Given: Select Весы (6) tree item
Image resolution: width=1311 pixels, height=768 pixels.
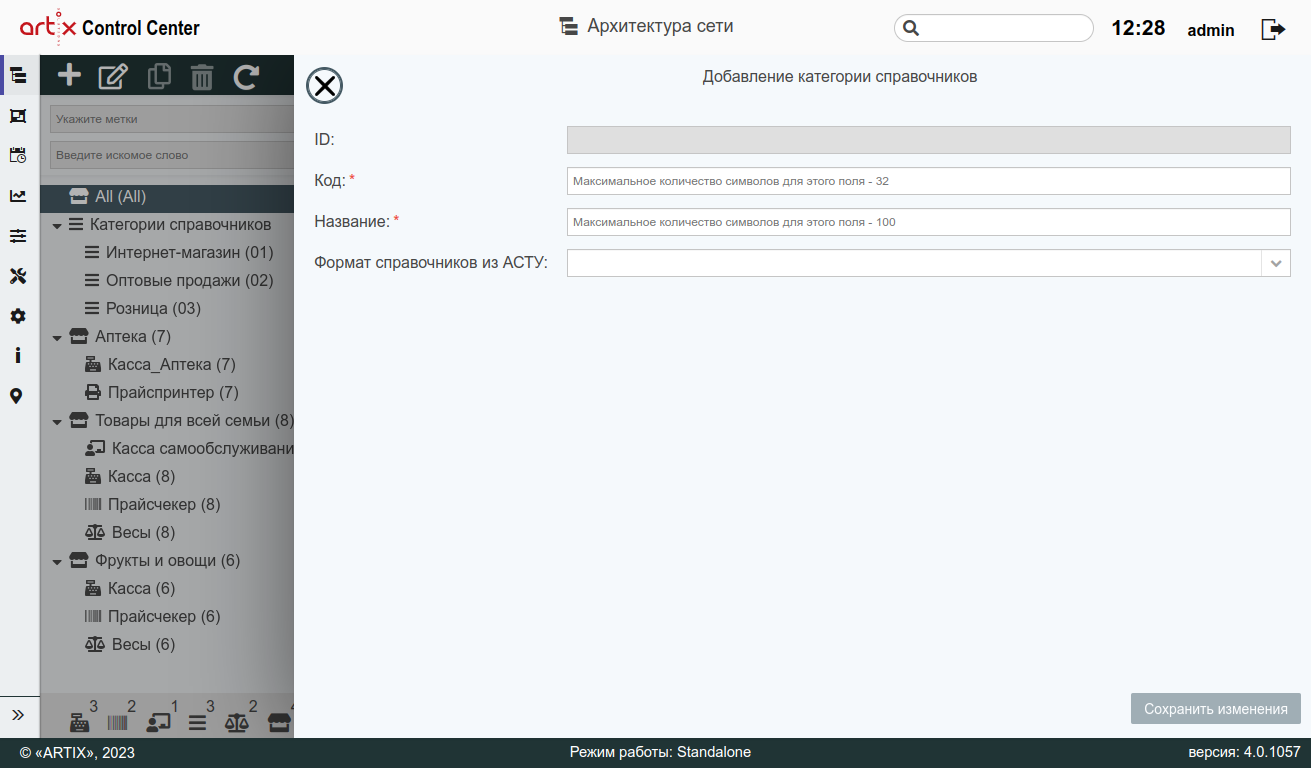Looking at the screenshot, I should 143,645.
